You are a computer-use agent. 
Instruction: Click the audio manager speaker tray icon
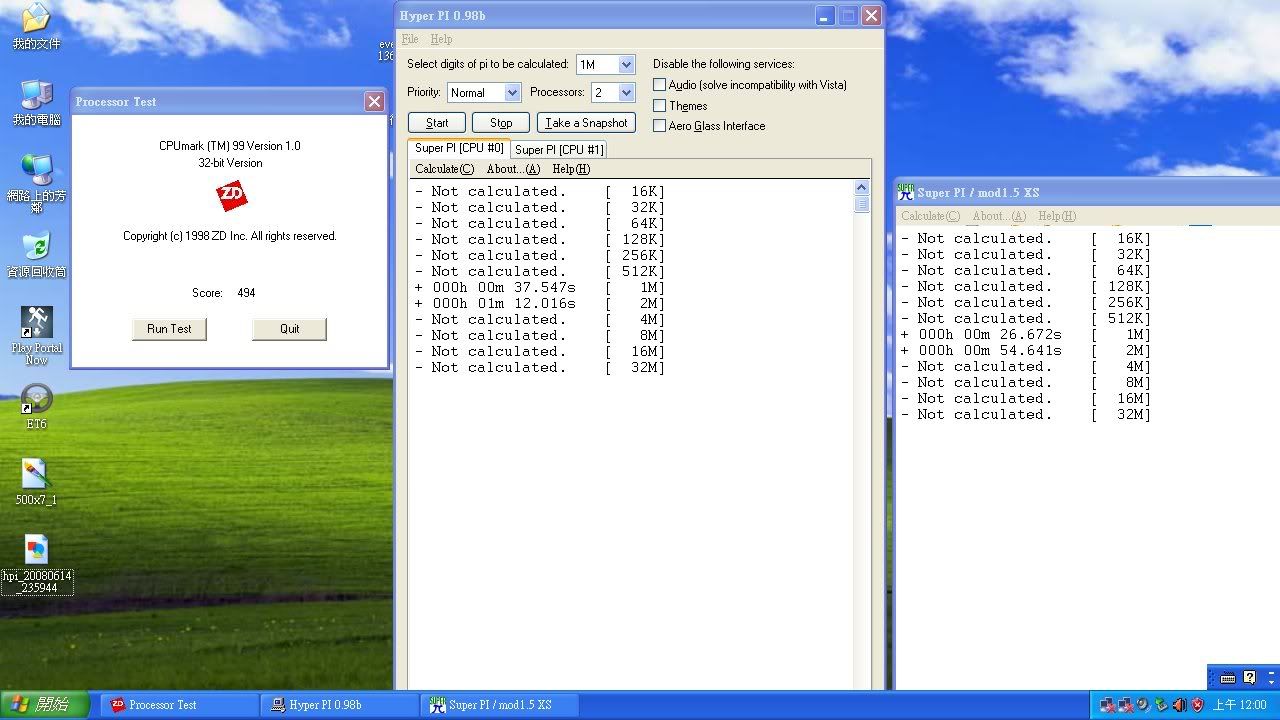point(1180,705)
